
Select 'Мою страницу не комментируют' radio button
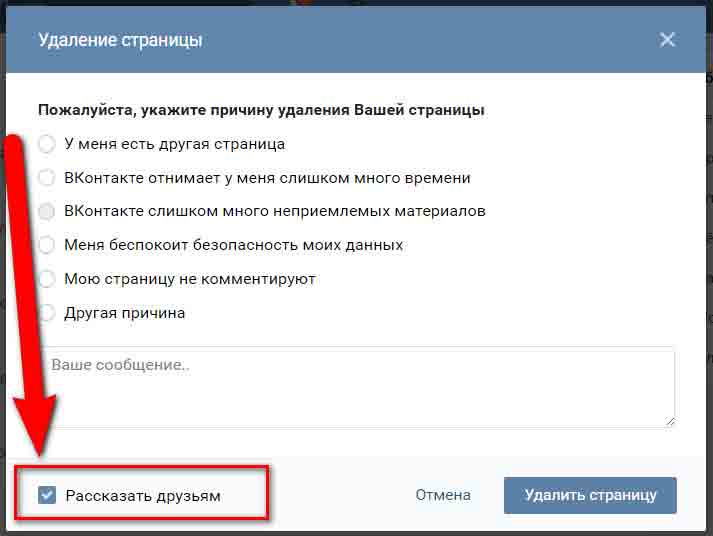46,279
